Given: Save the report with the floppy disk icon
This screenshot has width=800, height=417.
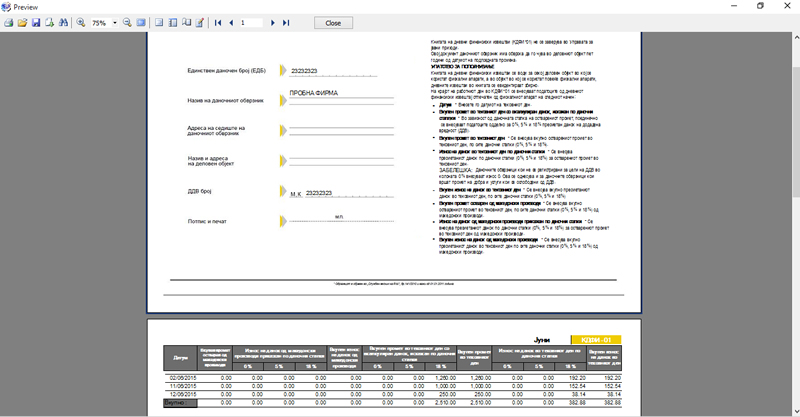Looking at the screenshot, I should point(36,23).
